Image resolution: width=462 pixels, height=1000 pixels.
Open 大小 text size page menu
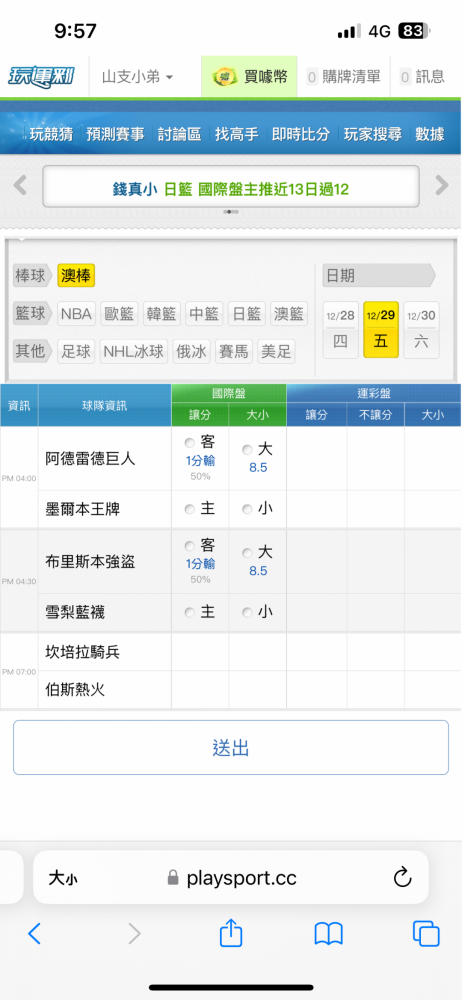(x=63, y=879)
